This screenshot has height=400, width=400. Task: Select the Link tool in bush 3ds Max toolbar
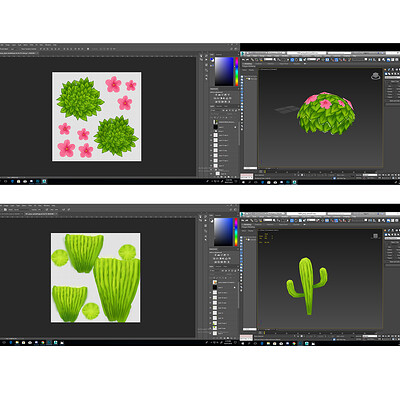tap(252, 59)
